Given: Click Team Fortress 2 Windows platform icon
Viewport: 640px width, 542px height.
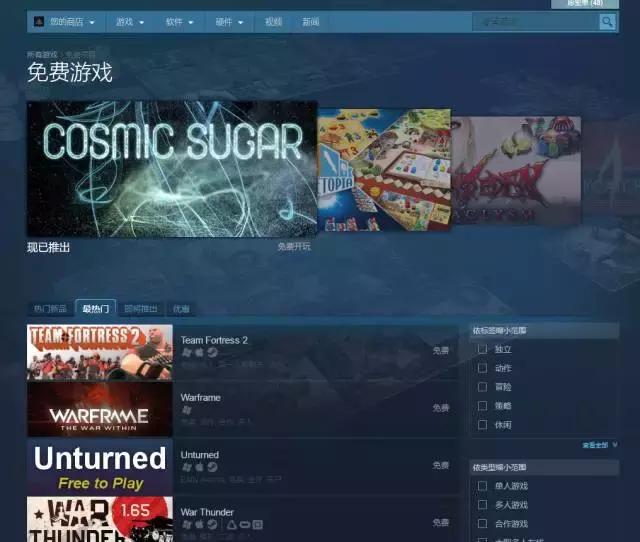Looking at the screenshot, I should 186,353.
